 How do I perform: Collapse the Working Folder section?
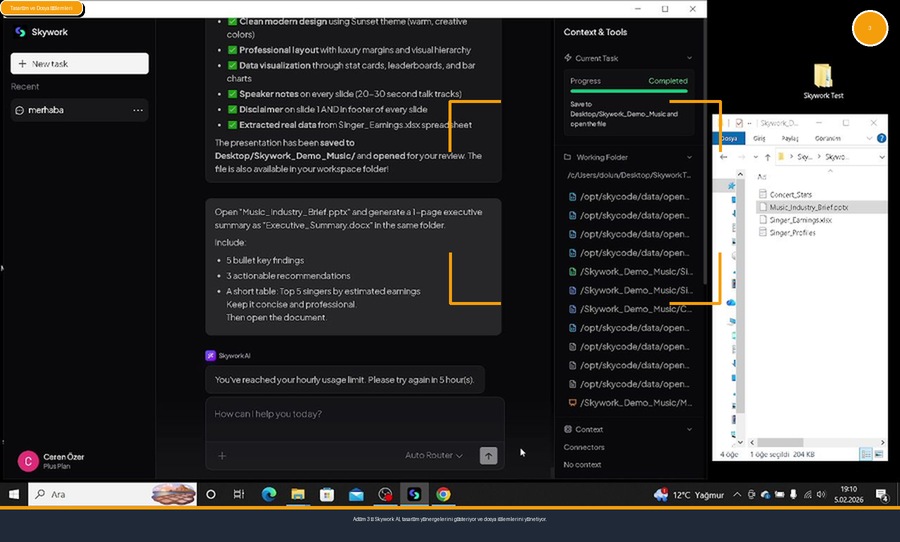(x=689, y=157)
